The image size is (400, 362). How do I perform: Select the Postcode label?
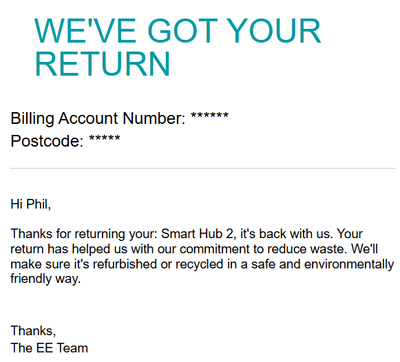(47, 141)
